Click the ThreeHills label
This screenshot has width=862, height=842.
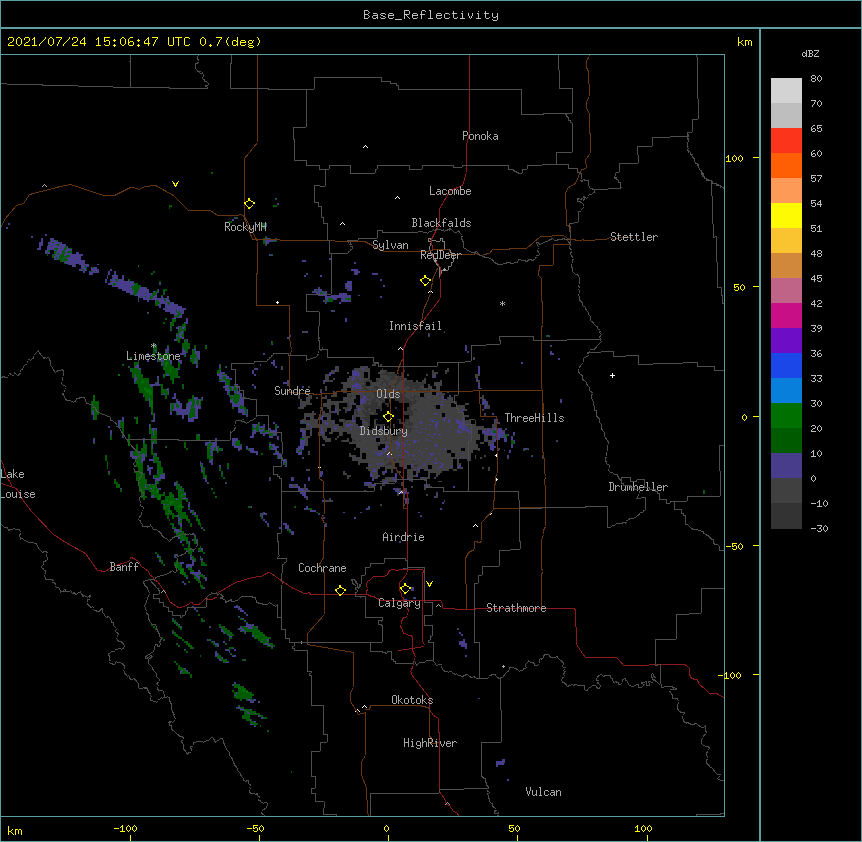click(534, 418)
